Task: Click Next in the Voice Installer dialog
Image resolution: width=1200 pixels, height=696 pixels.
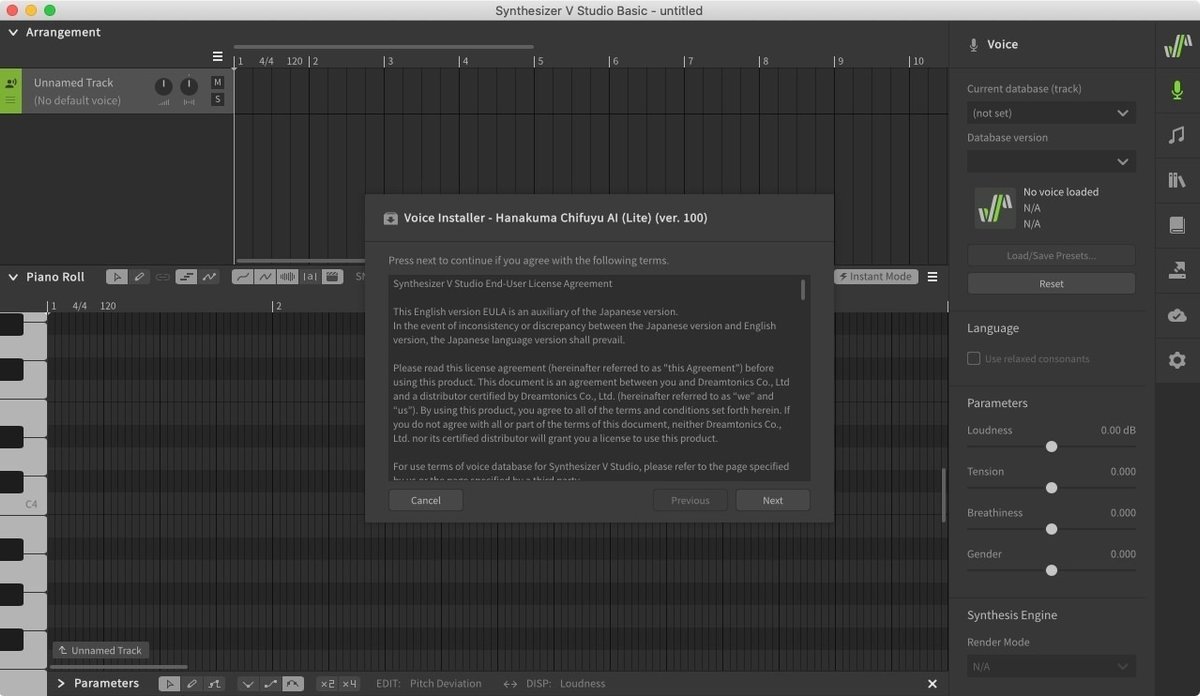Action: pos(772,499)
